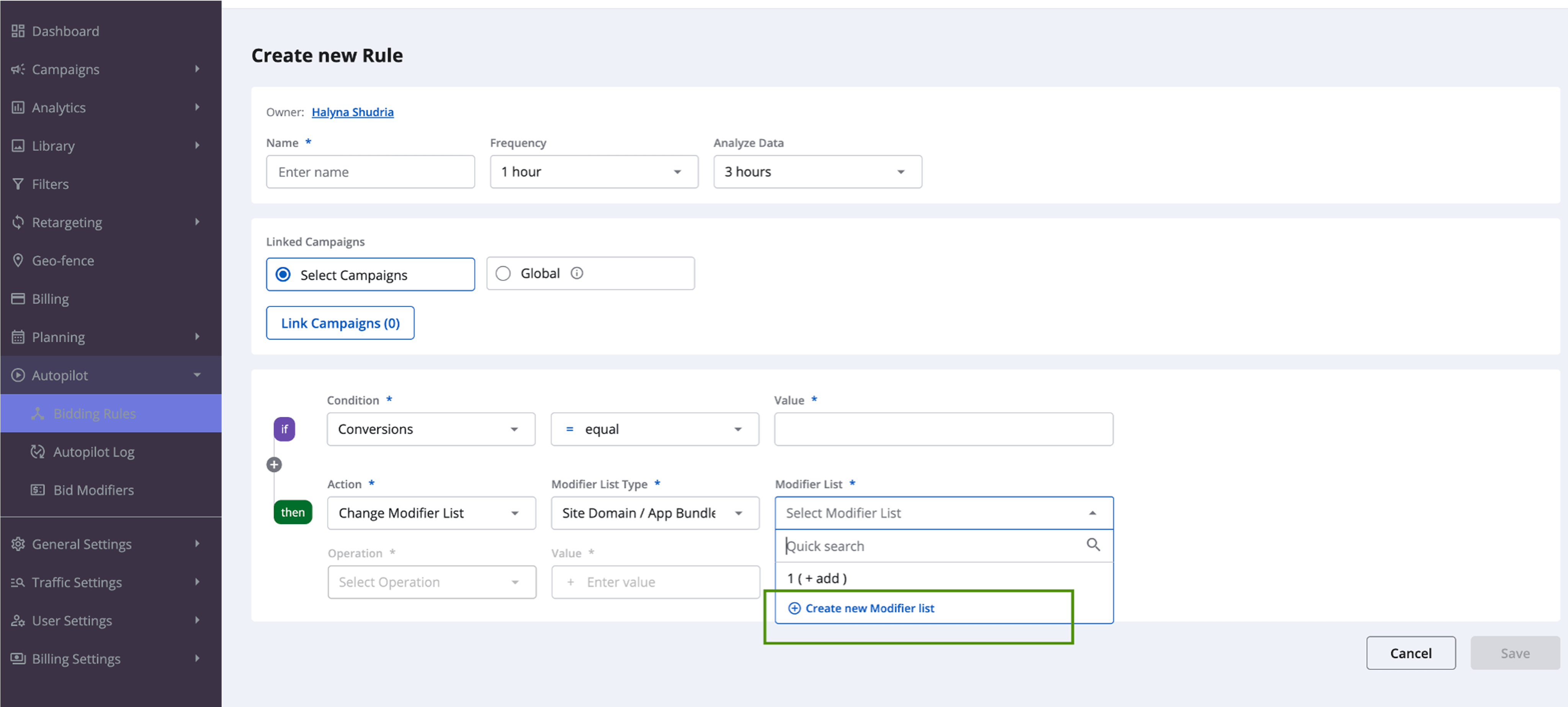Viewport: 1568px width, 707px height.
Task: Open the 'Select Operation' dropdown
Action: coord(432,582)
